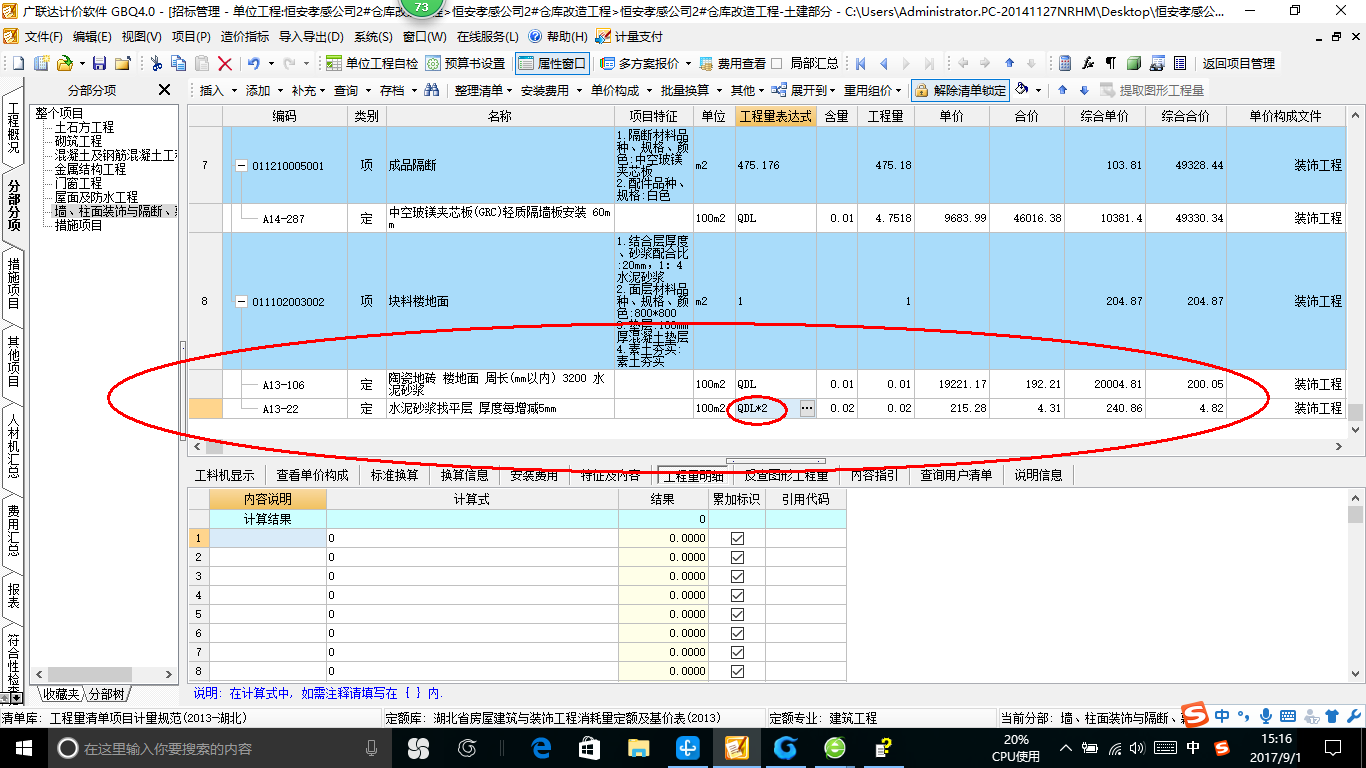Viewport: 1366px width, 768px height.
Task: Toggle 累加标识 checkbox in row 5
Action: (738, 614)
